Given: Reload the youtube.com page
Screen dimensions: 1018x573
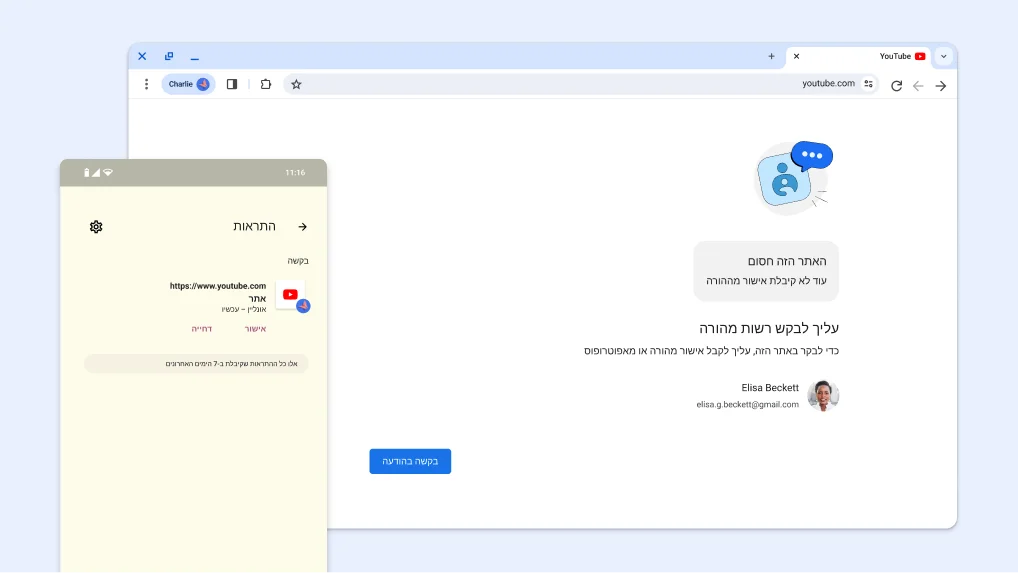Looking at the screenshot, I should click(897, 86).
